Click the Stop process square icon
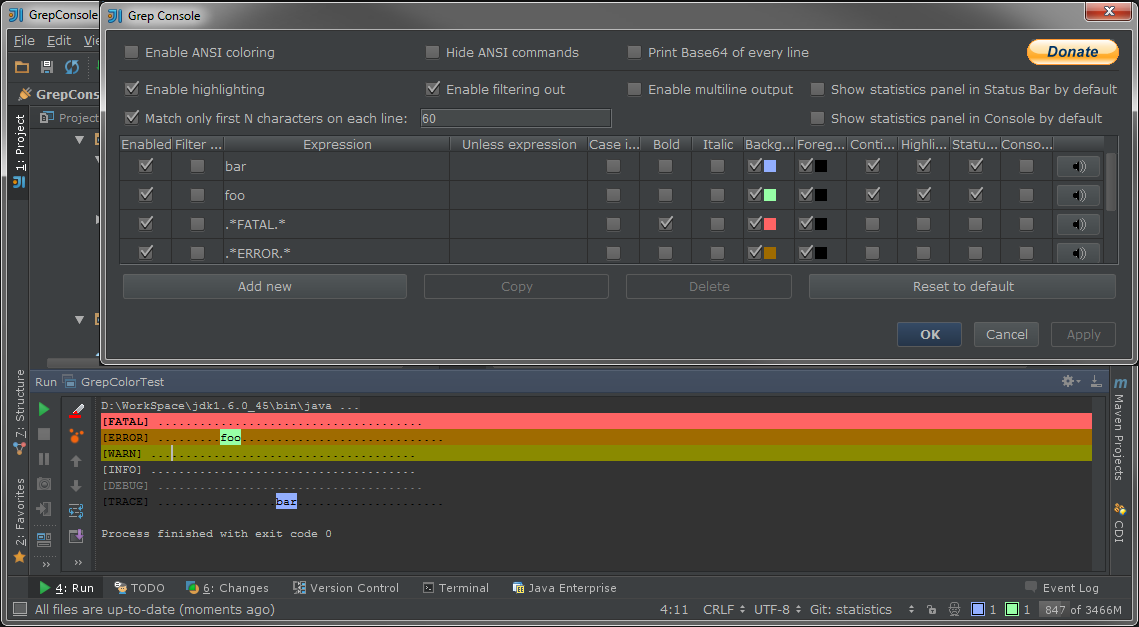This screenshot has width=1139, height=627. 44,434
